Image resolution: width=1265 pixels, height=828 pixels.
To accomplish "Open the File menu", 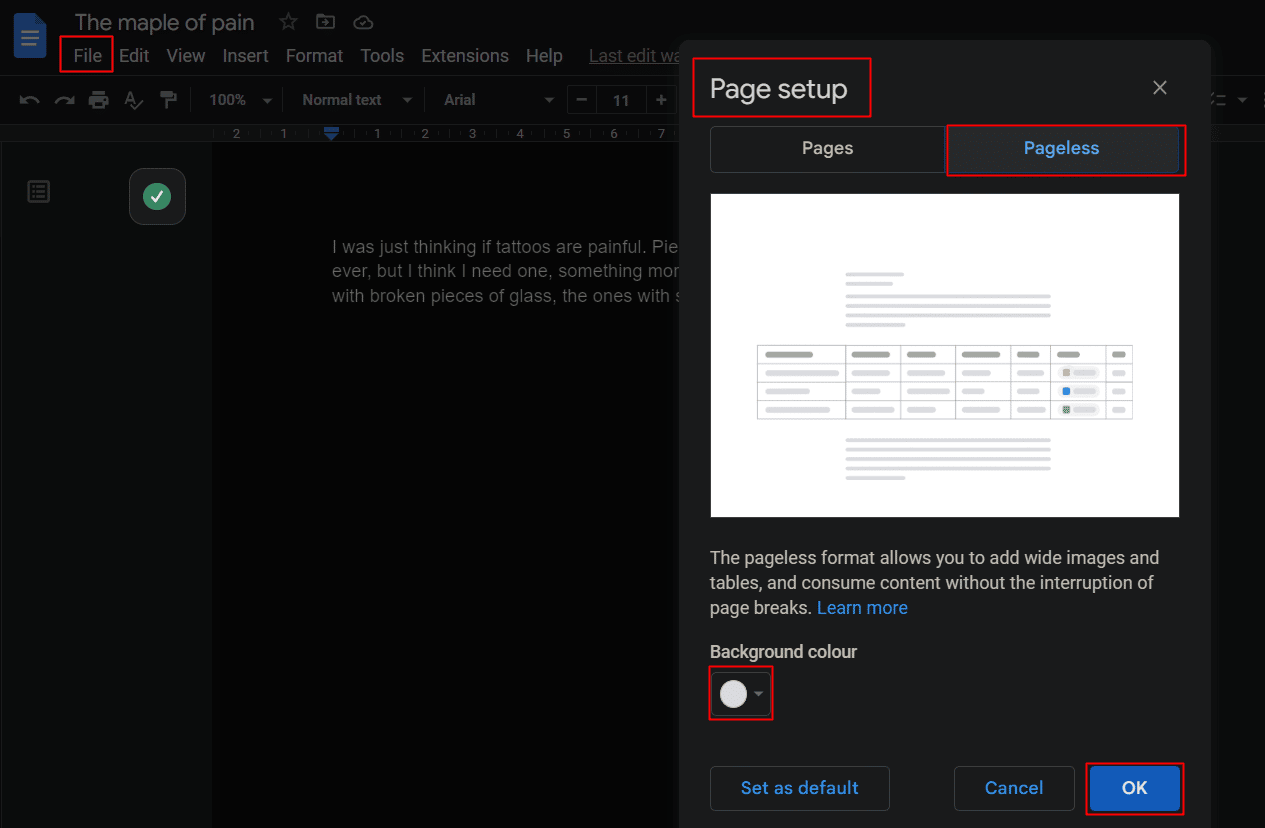I will pos(88,56).
